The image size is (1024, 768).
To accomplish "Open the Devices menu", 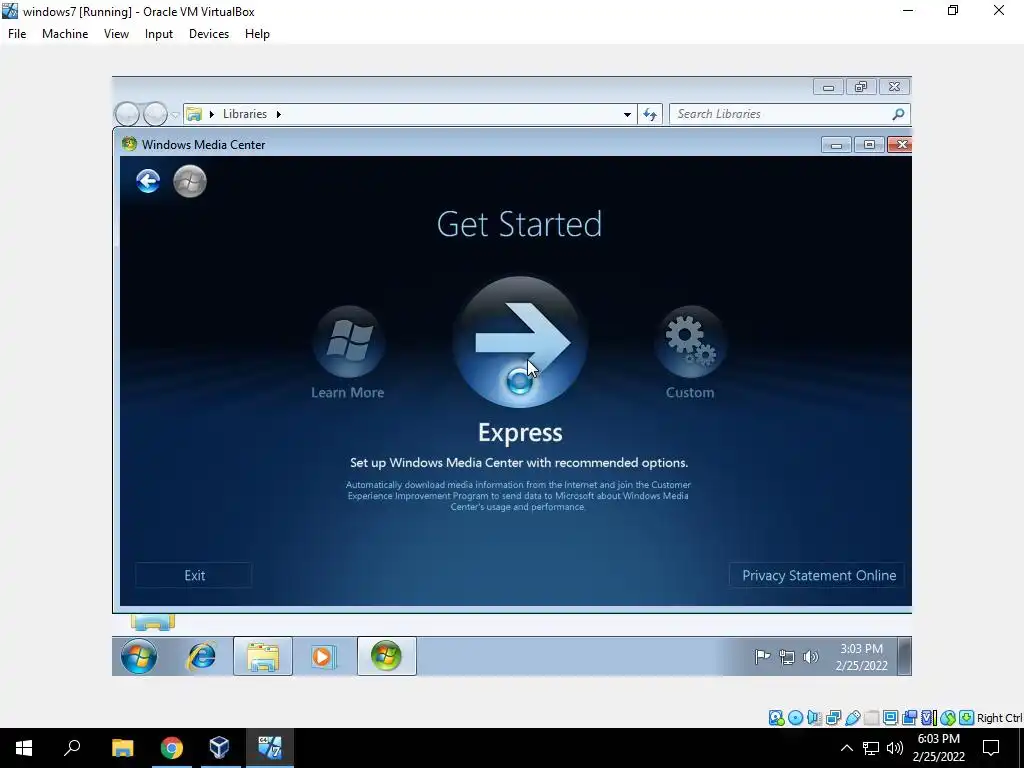I will click(209, 34).
